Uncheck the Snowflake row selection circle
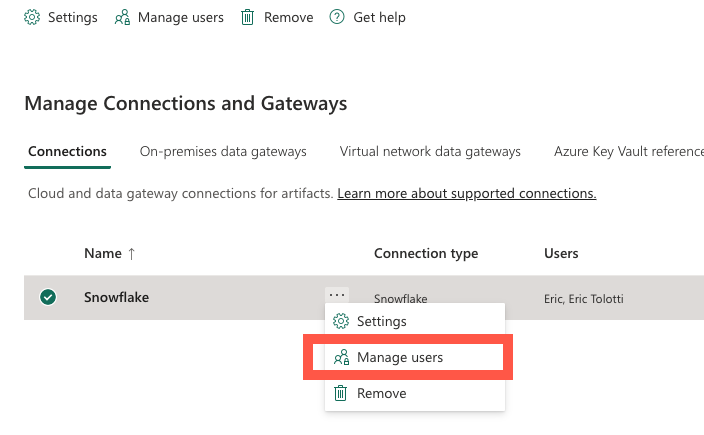 48,297
